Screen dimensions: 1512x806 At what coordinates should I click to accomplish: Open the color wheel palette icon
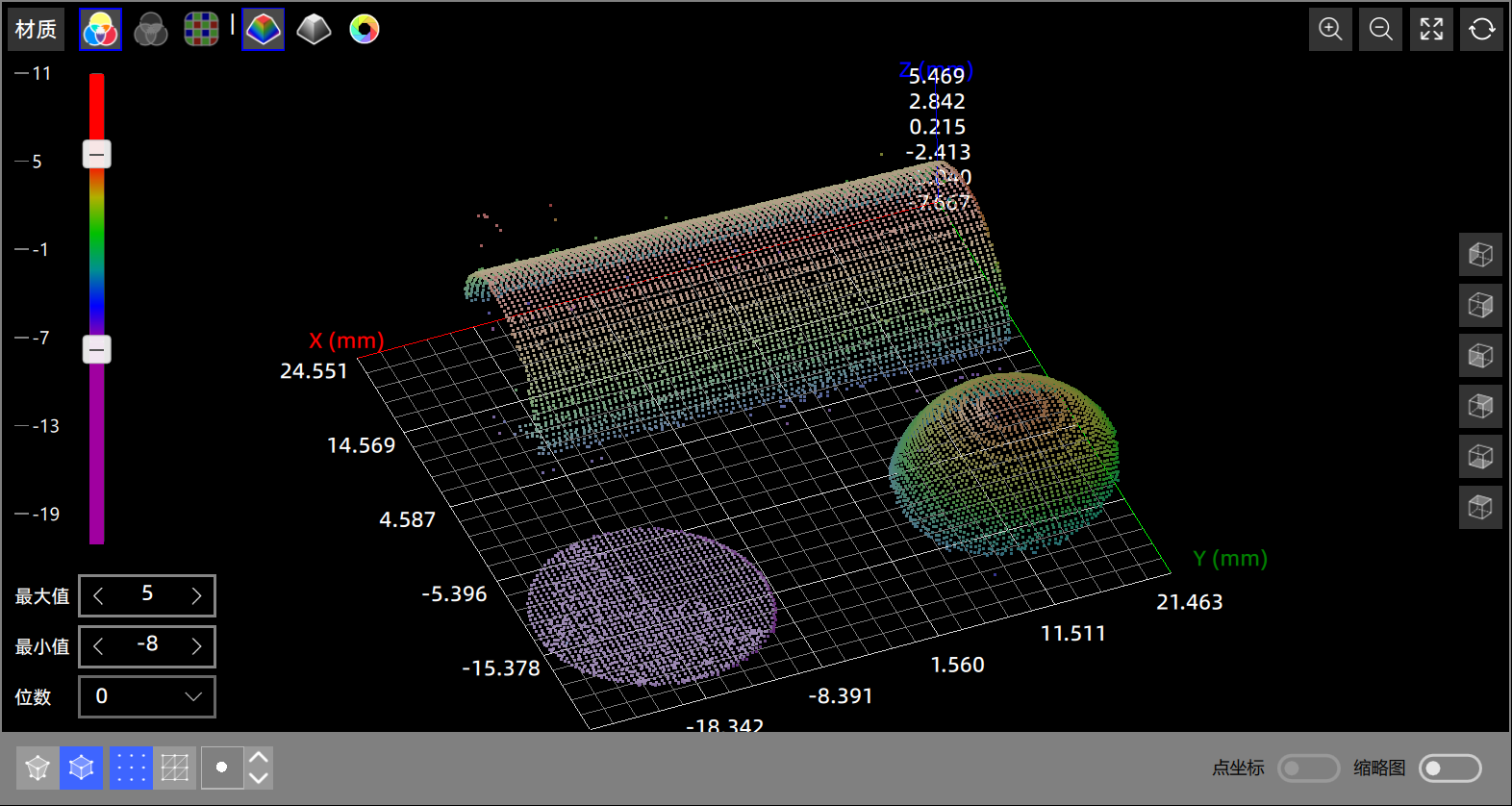point(365,30)
